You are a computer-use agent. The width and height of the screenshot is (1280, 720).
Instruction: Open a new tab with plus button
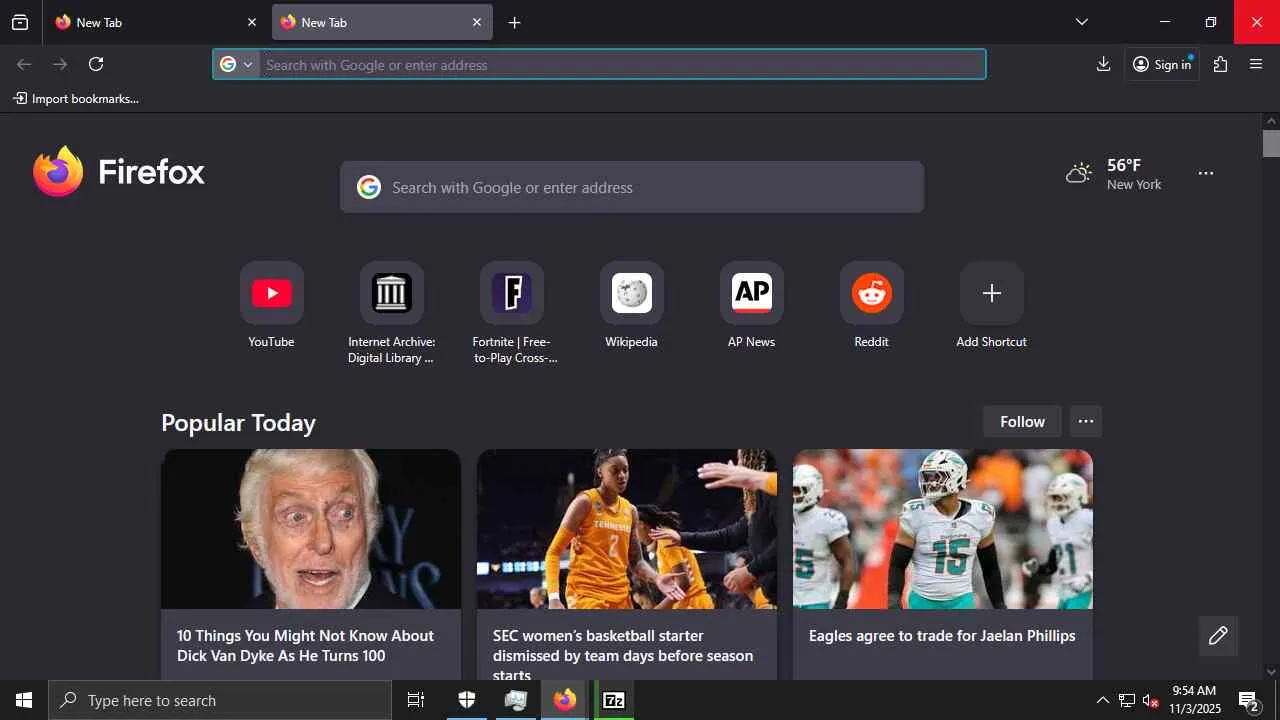(514, 22)
